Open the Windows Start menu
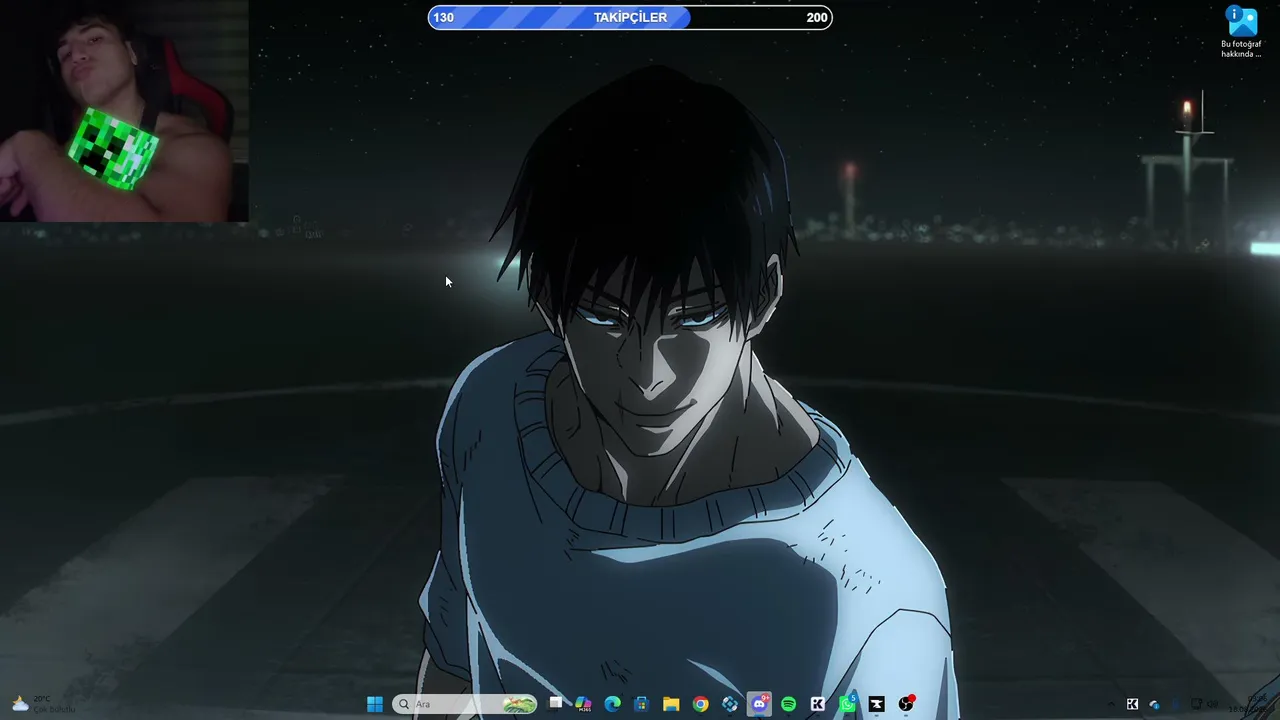 pos(375,704)
